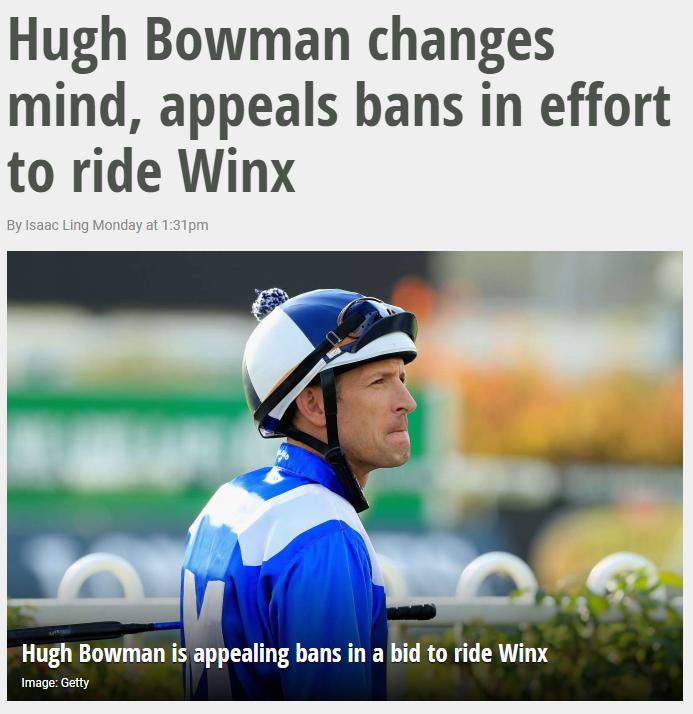693x714 pixels.
Task: Click the green bush in photo corner
Action: tap(606, 647)
